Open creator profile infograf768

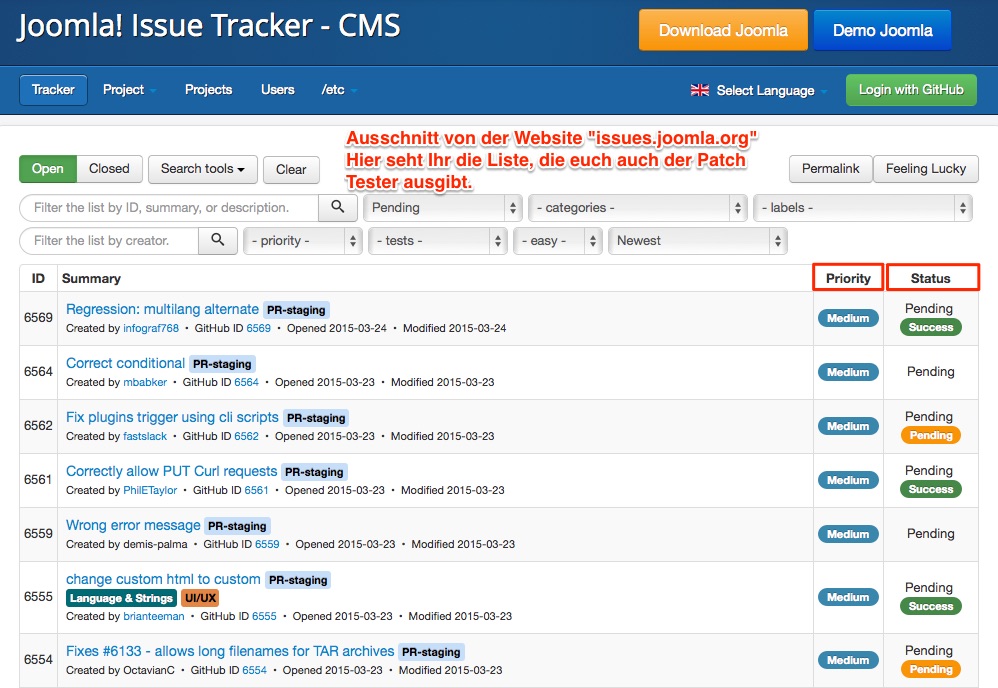tap(151, 328)
